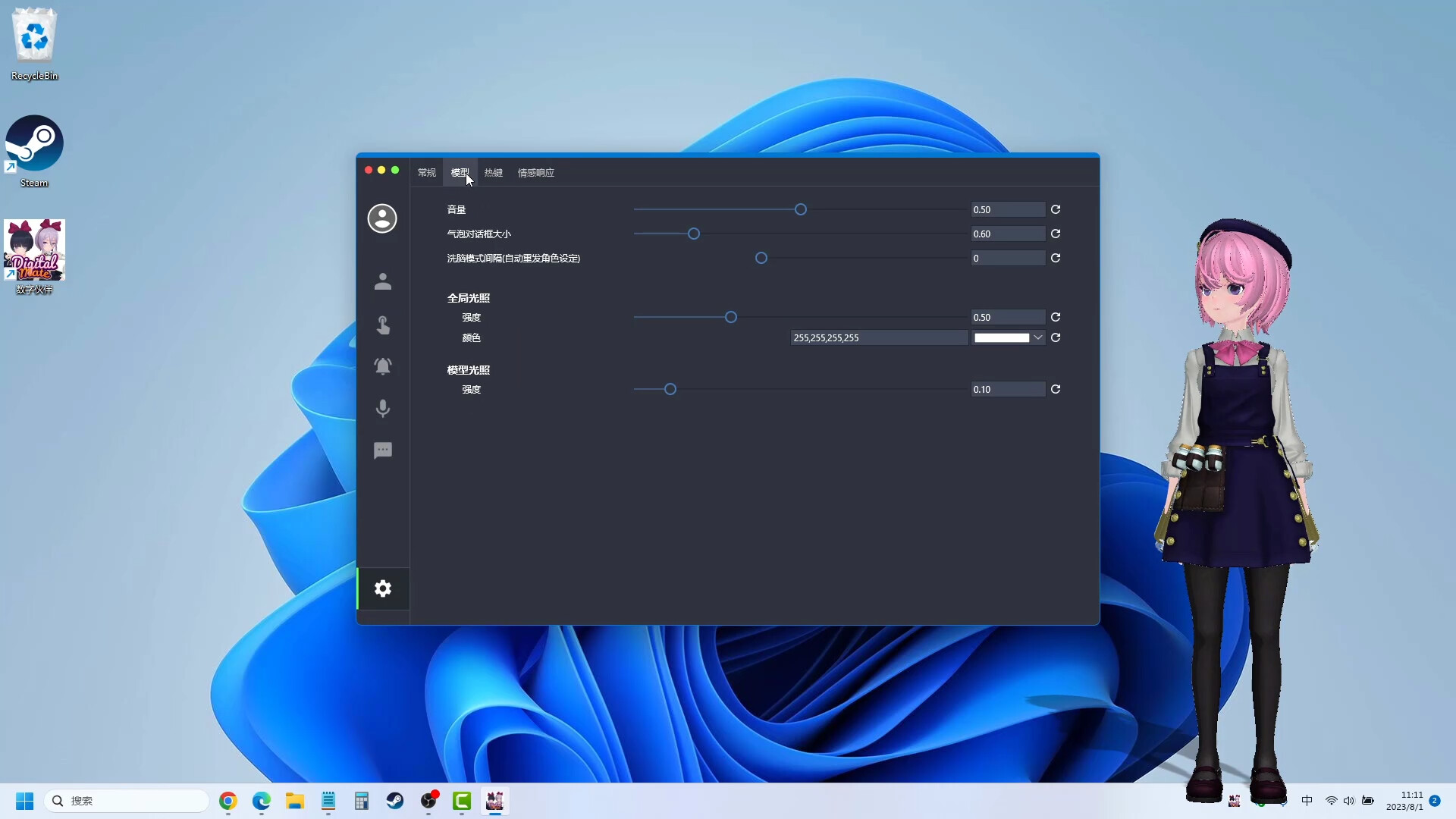Open the 数字伙伴 desktop shortcut

click(34, 250)
